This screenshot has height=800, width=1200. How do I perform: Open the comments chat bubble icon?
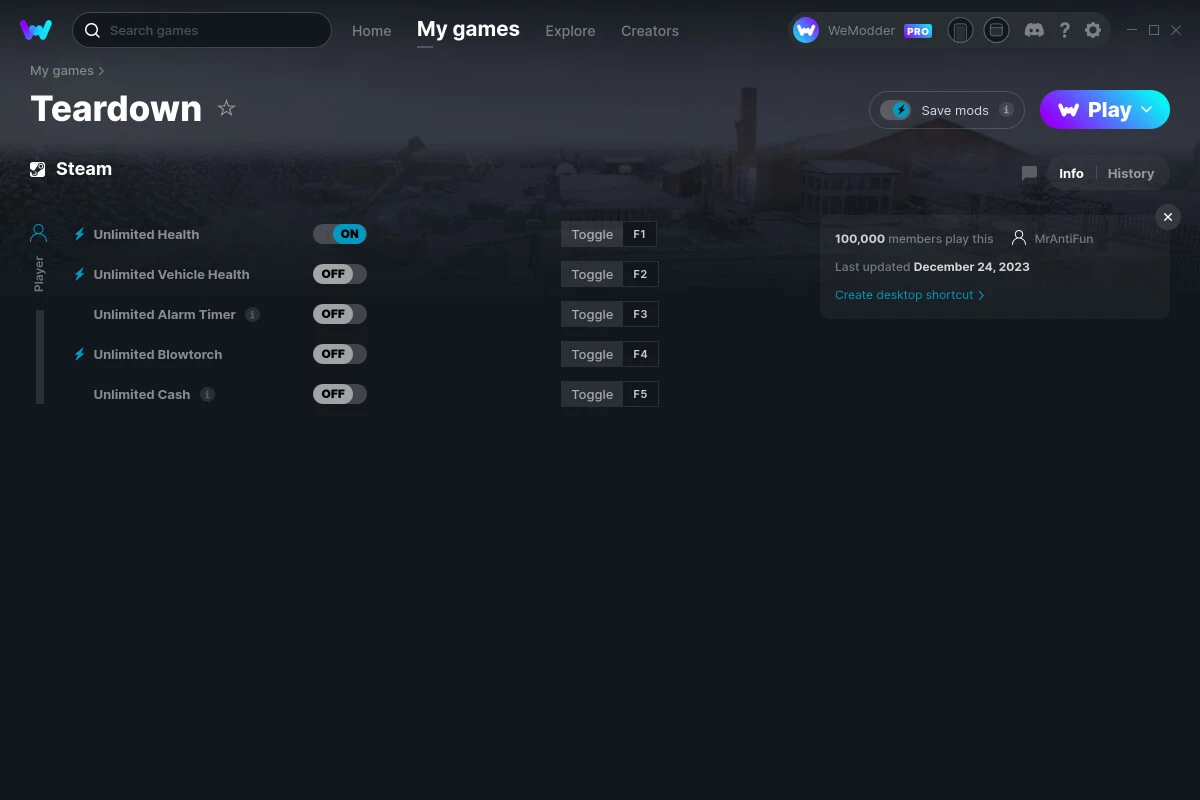coord(1029,173)
